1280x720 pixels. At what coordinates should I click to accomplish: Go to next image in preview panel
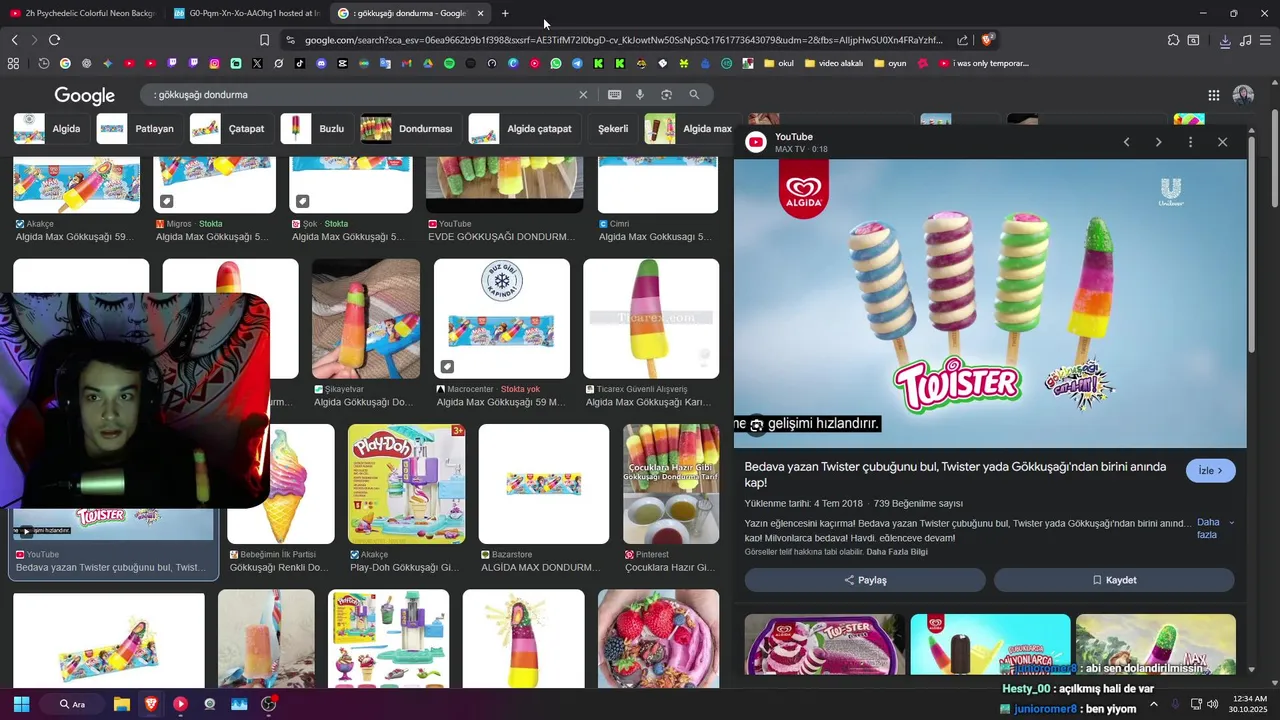pyautogui.click(x=1158, y=142)
